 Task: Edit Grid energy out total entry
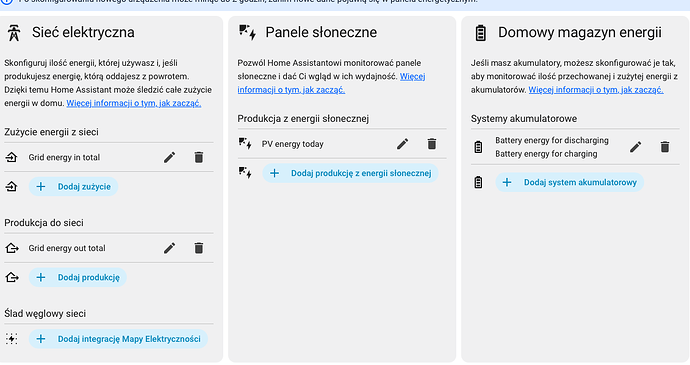(169, 248)
